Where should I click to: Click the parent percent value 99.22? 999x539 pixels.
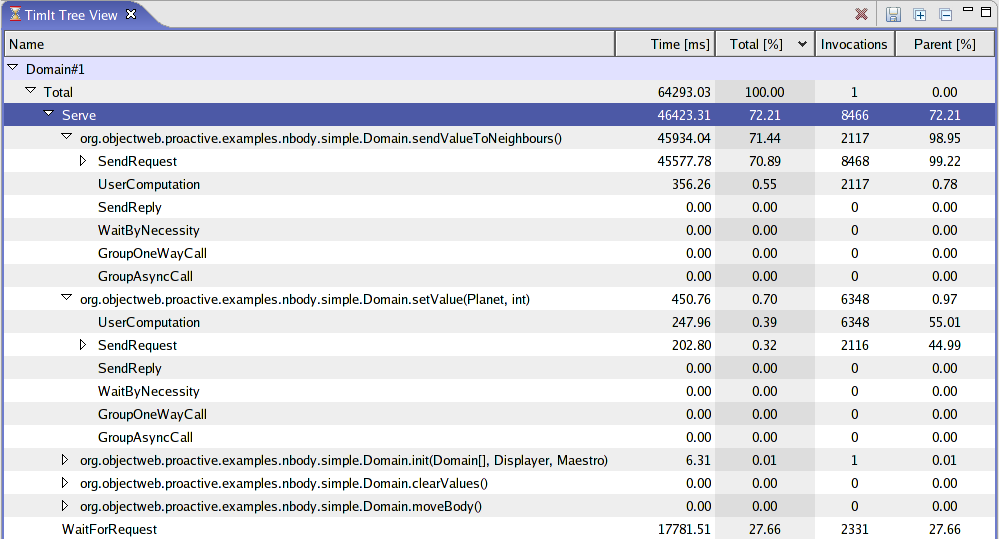coord(944,161)
